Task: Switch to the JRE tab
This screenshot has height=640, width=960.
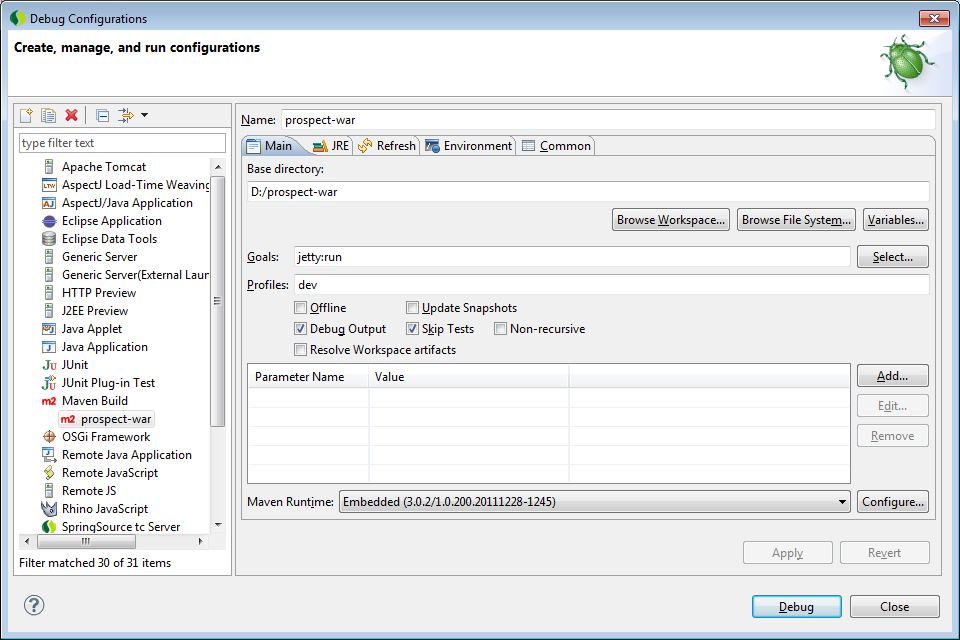Action: coord(331,146)
